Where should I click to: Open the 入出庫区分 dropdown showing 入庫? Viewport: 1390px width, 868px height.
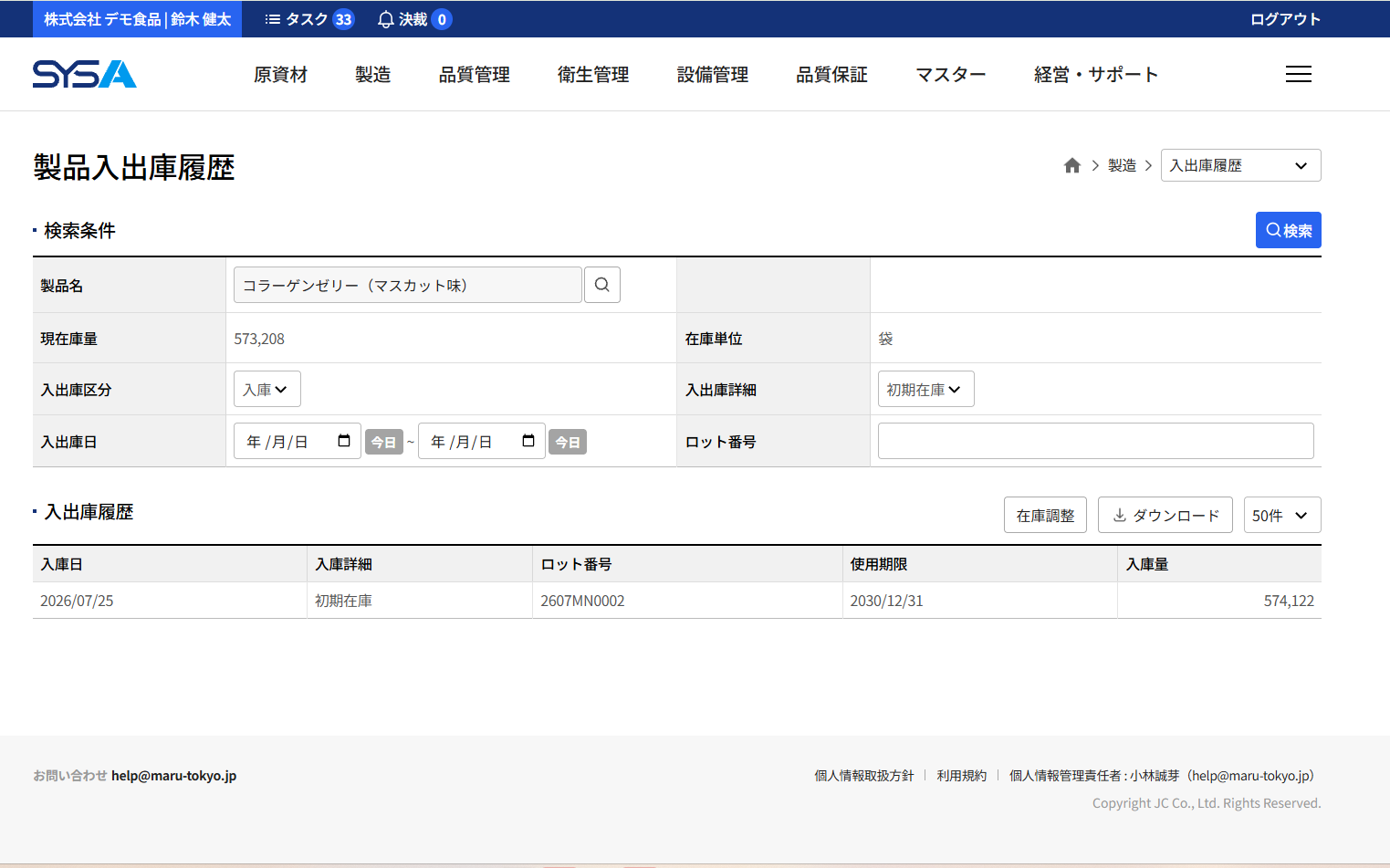tap(267, 389)
